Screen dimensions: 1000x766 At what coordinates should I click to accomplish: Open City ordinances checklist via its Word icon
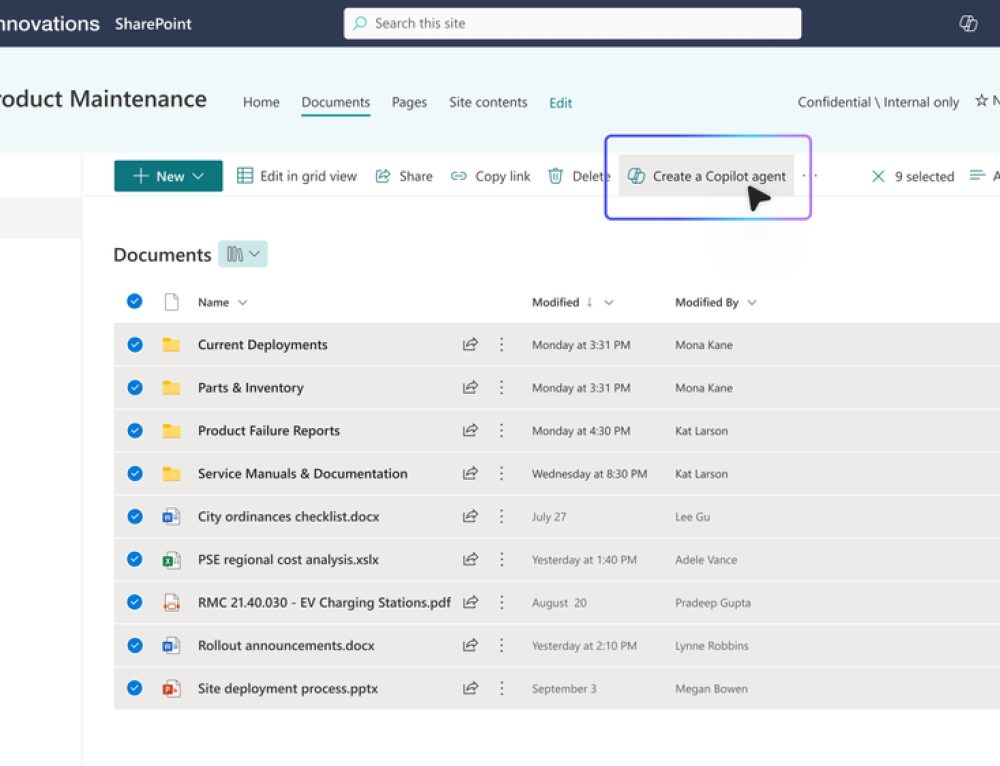click(170, 516)
